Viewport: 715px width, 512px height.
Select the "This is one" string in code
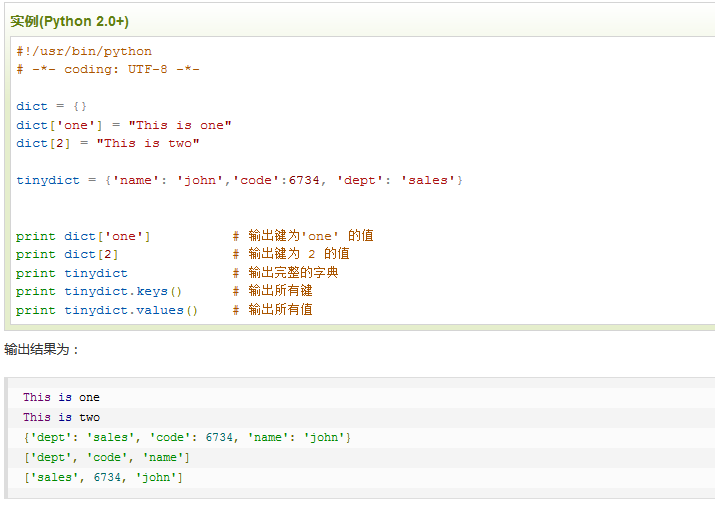click(180, 125)
